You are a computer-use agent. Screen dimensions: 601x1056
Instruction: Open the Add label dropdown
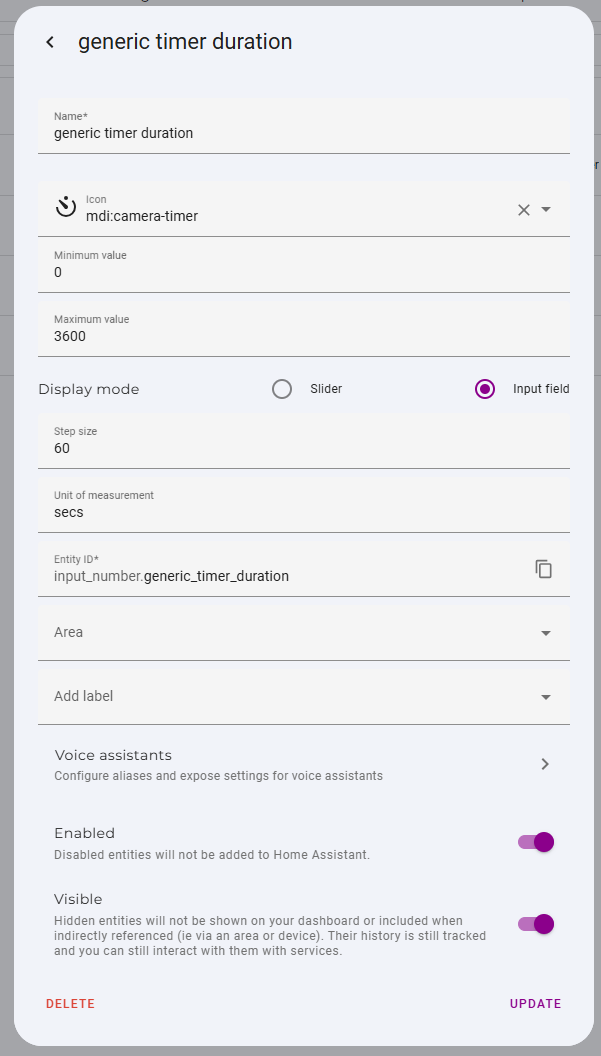pyautogui.click(x=546, y=697)
